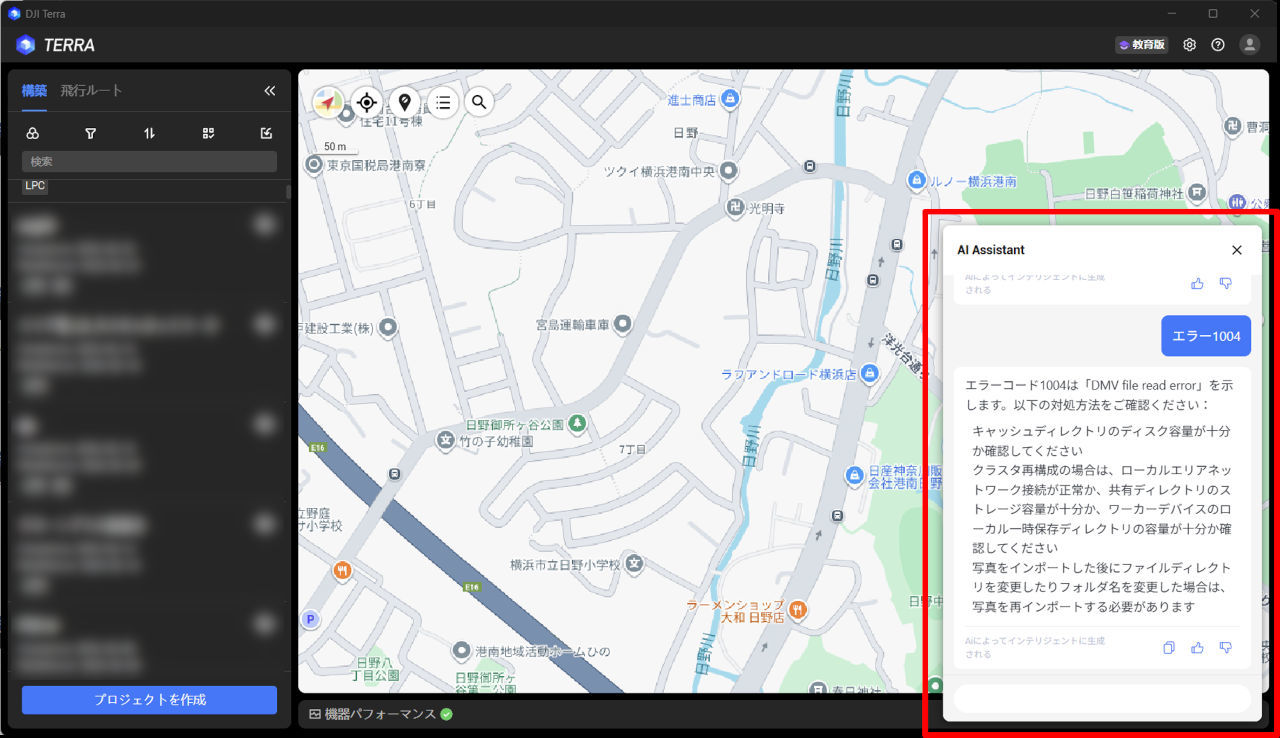The width and height of the screenshot is (1280, 738).
Task: Click the blue P parking marker
Action: click(310, 620)
